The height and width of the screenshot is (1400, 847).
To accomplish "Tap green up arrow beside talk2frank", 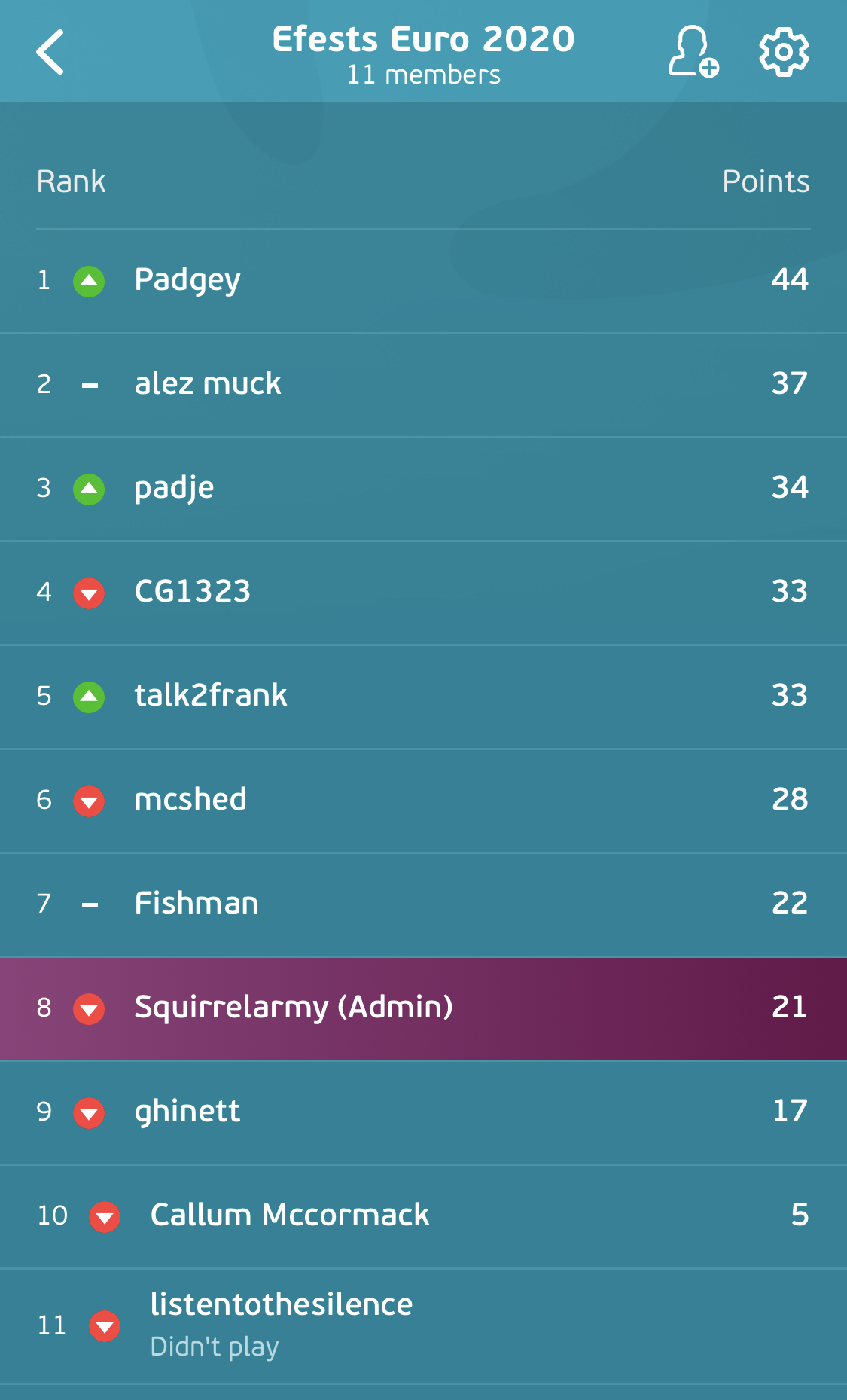I will [x=89, y=697].
